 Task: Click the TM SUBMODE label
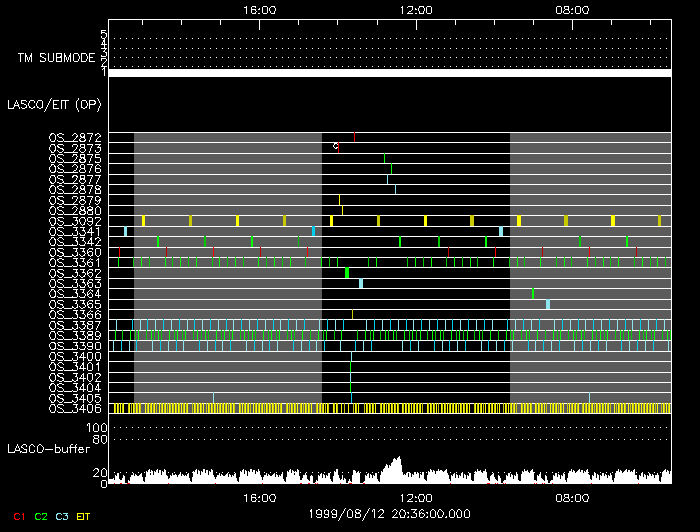(55, 58)
